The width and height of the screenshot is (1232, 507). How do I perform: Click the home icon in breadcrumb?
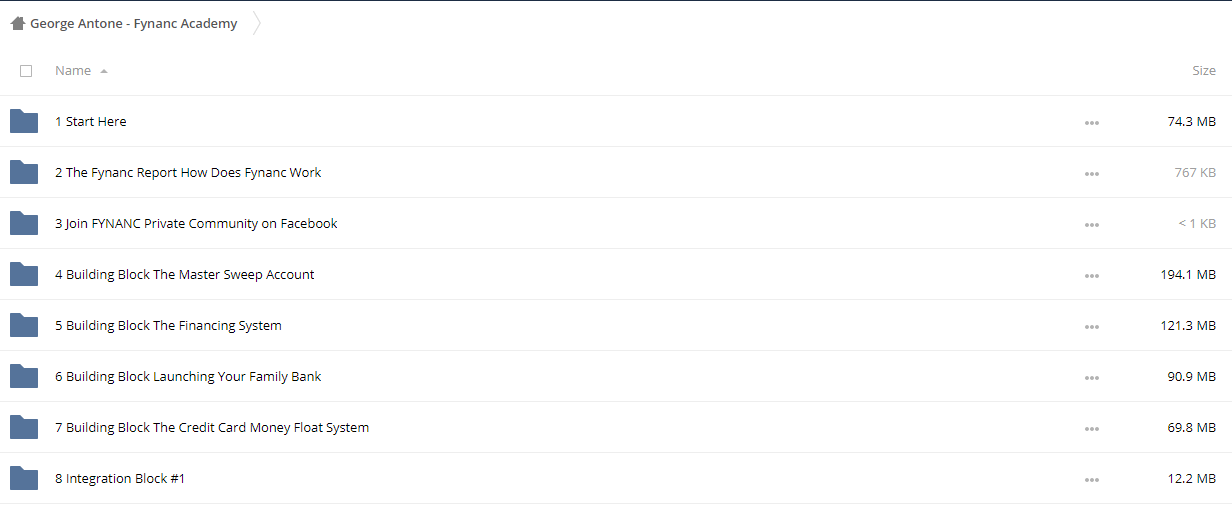click(17, 24)
